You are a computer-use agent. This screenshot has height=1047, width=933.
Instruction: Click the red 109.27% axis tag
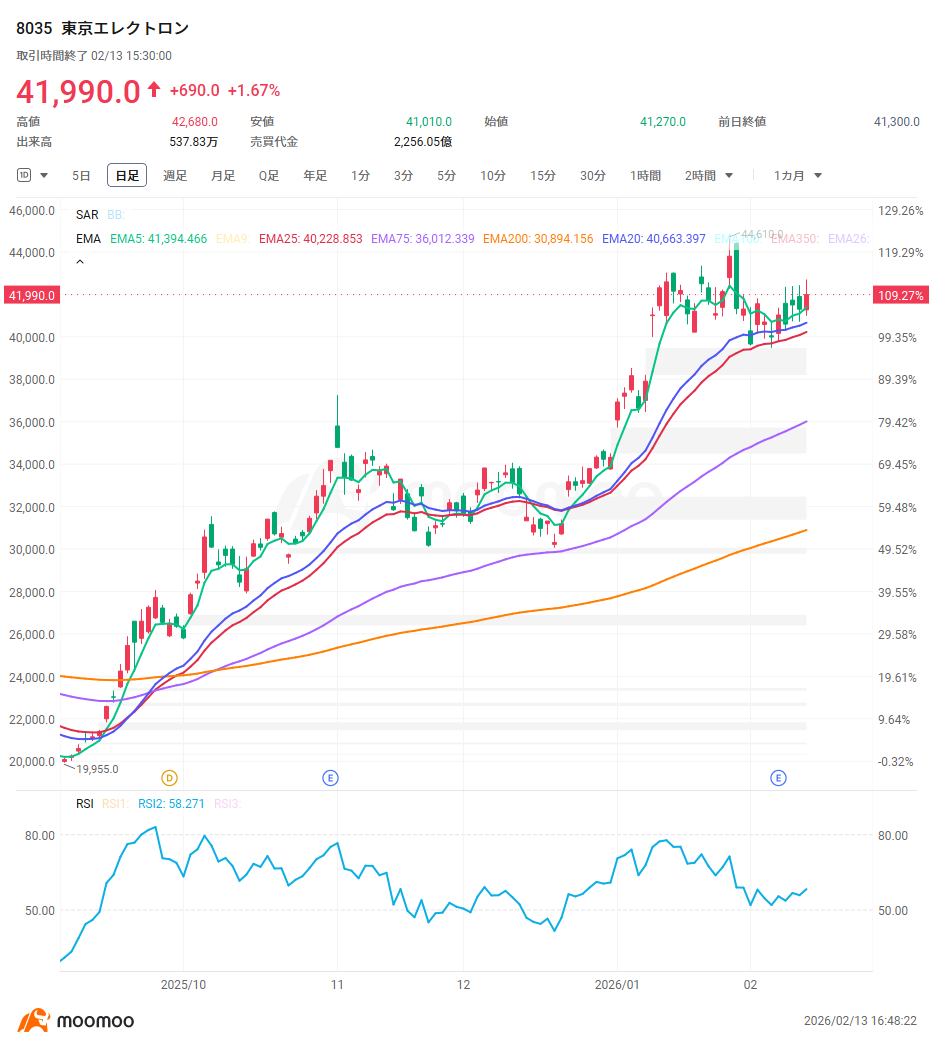point(900,295)
